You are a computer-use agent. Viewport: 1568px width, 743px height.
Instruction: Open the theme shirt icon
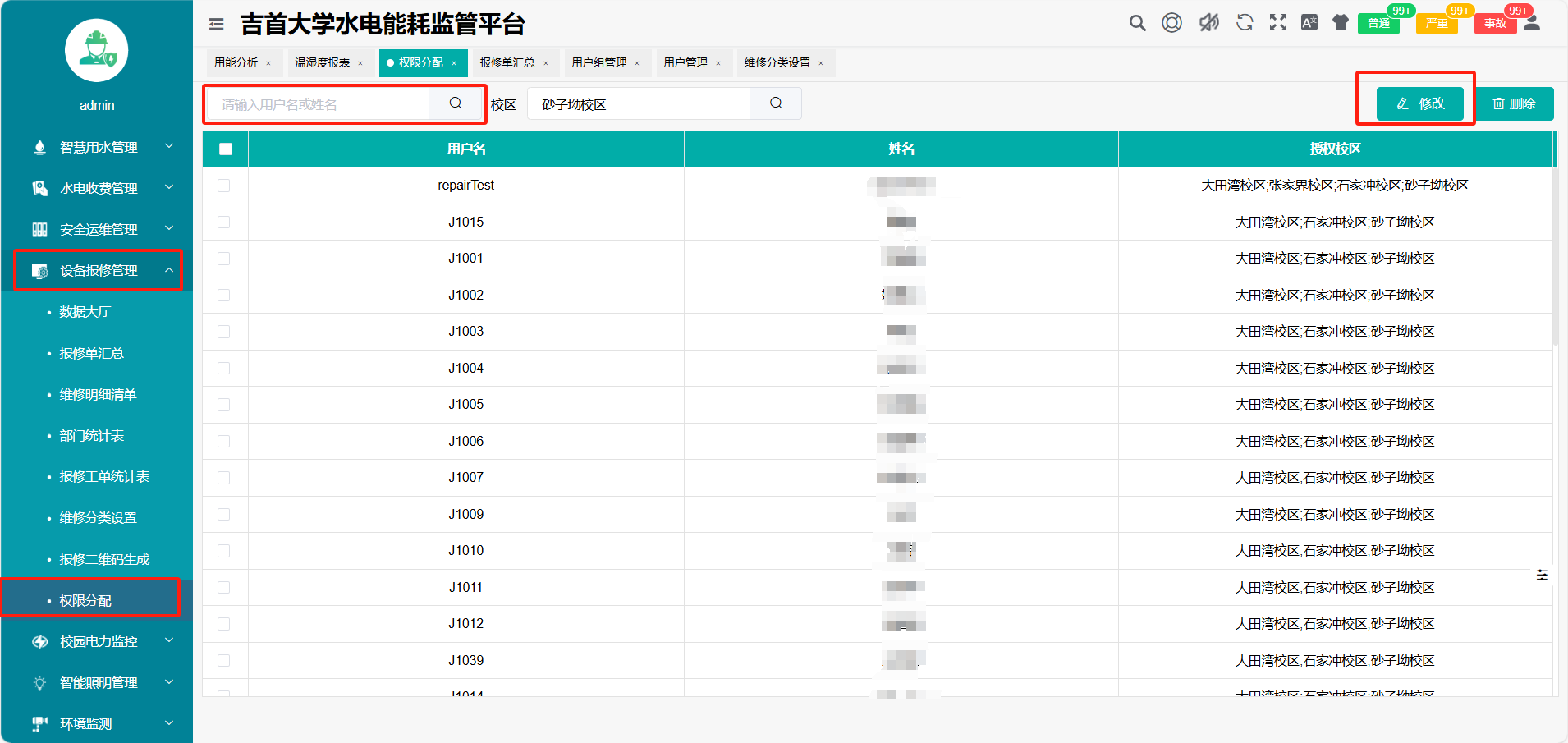coord(1341,23)
